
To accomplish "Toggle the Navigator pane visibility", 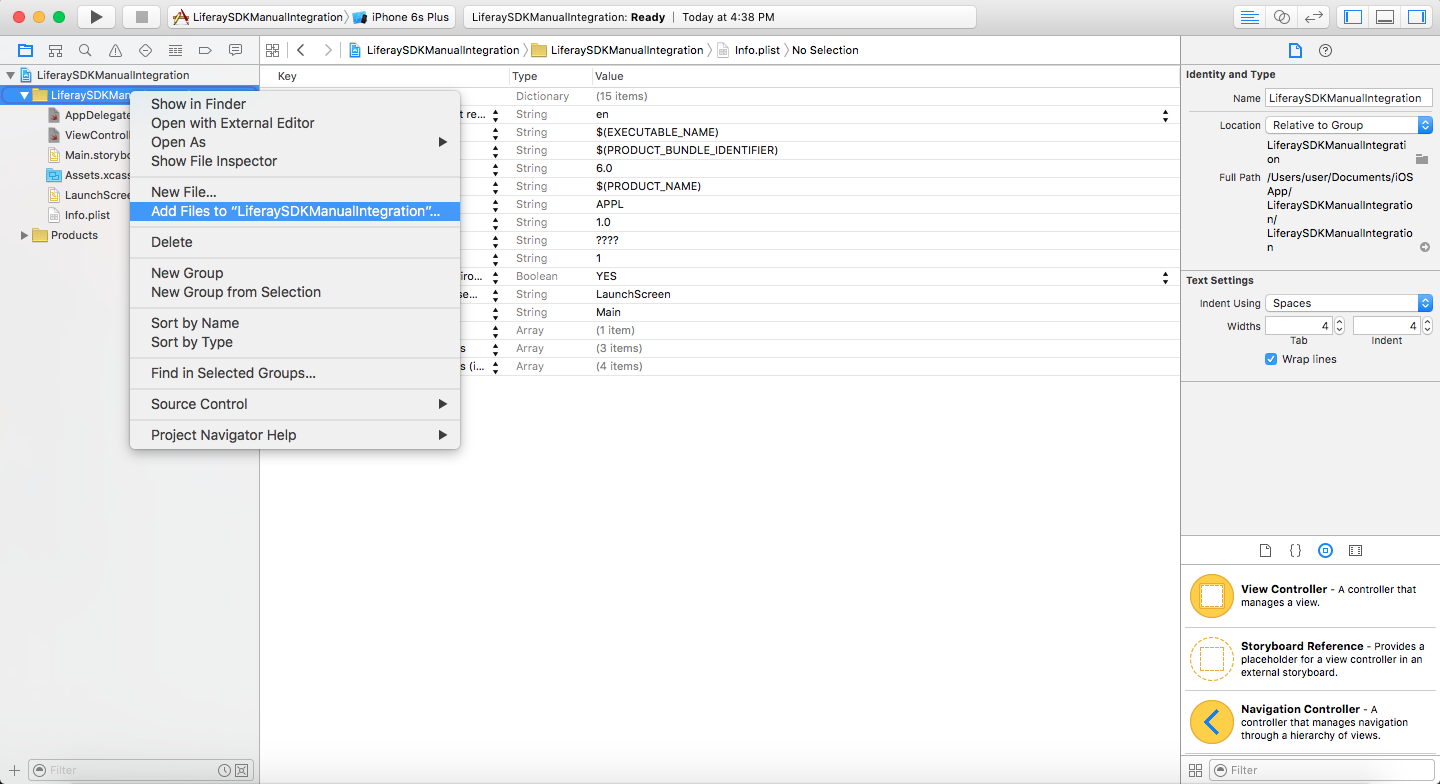I will click(x=1353, y=17).
